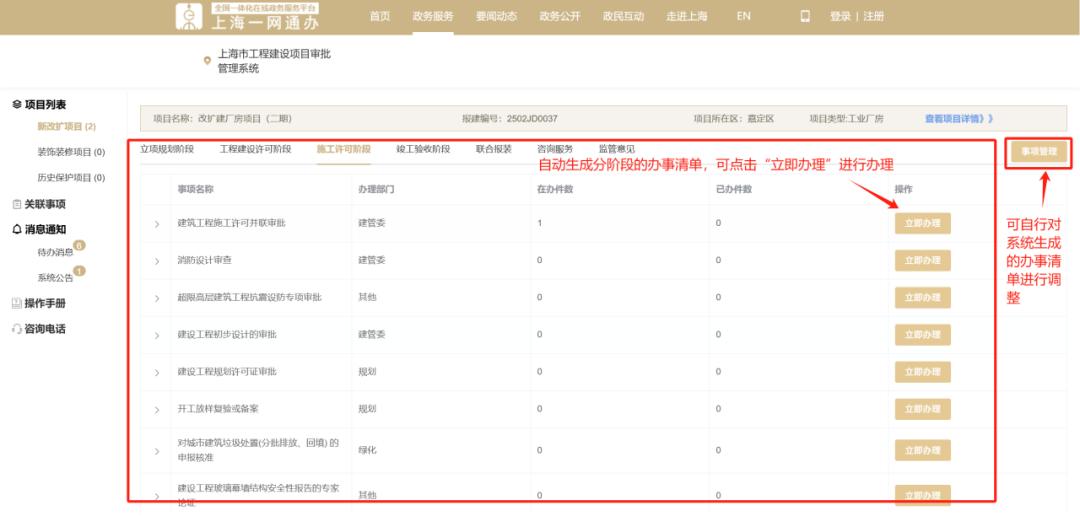This screenshot has width=1080, height=516.
Task: Switch to the 立项规划阶段 tab
Action: (x=167, y=149)
